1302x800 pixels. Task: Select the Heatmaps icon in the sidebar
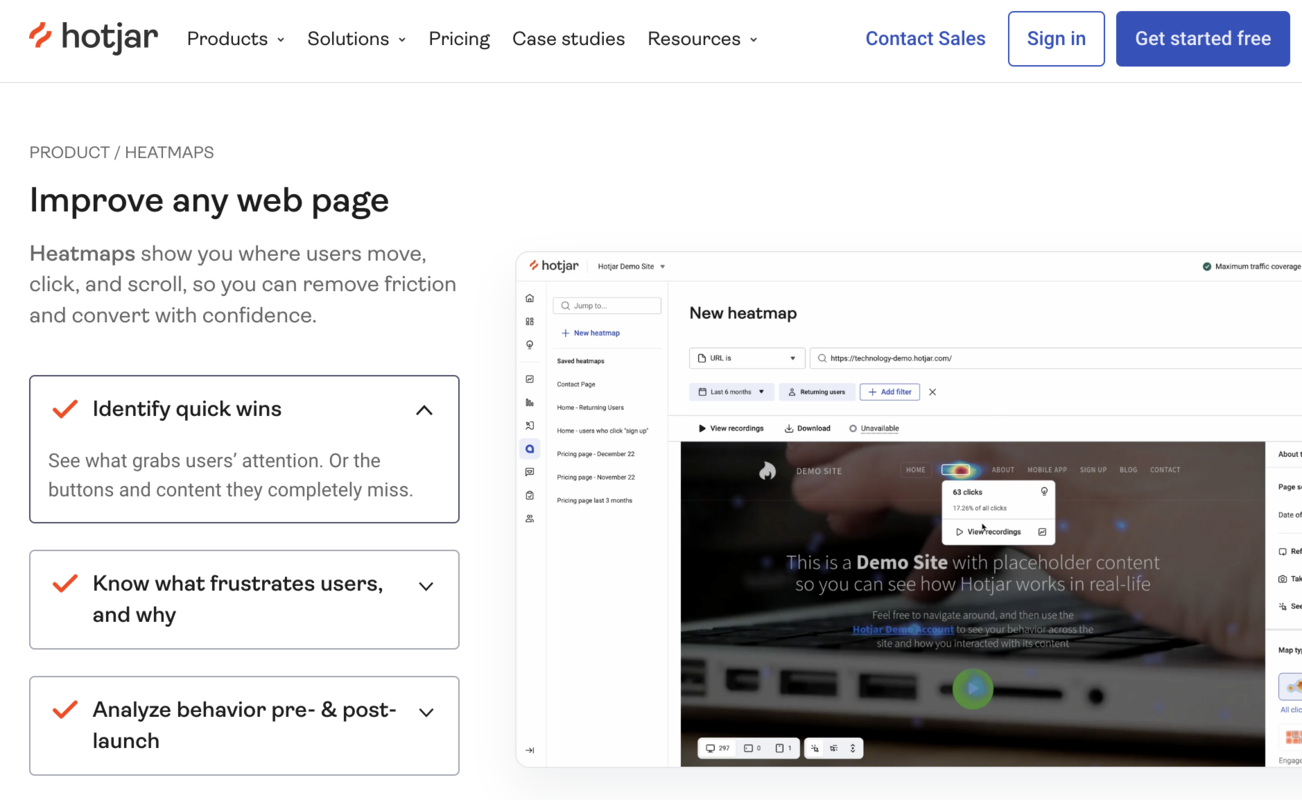click(529, 449)
